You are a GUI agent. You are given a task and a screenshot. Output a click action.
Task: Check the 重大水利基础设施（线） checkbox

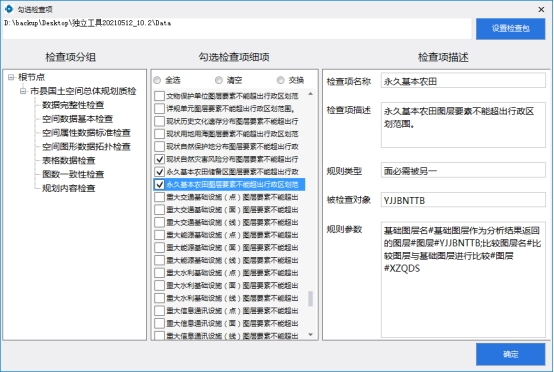coord(160,298)
